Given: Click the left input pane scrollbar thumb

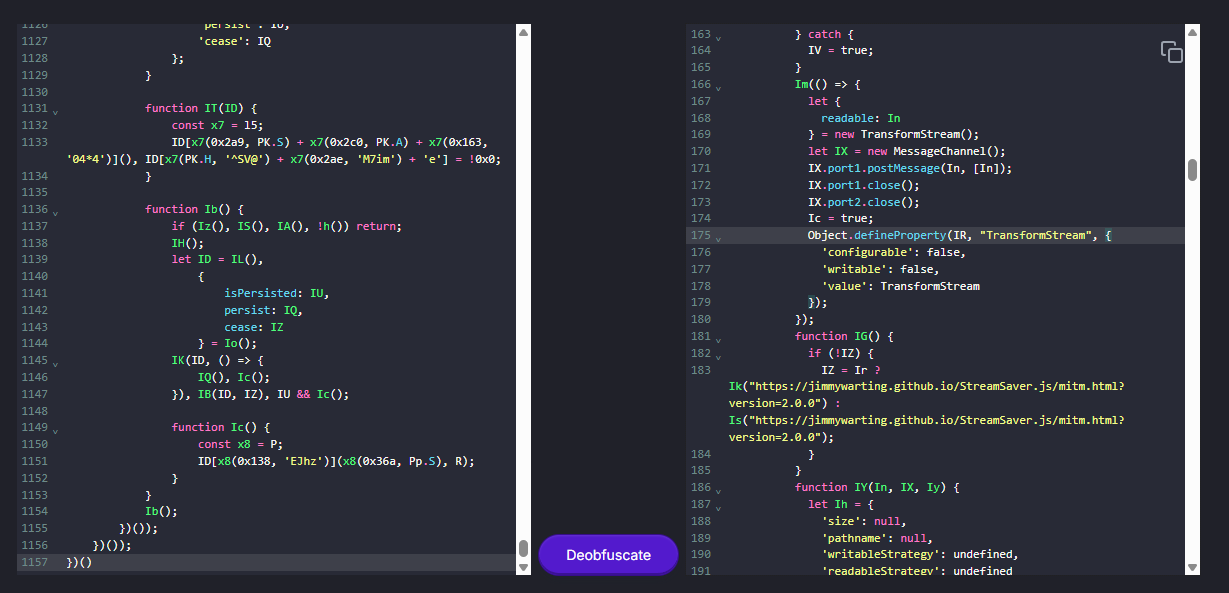Looking at the screenshot, I should (x=523, y=548).
